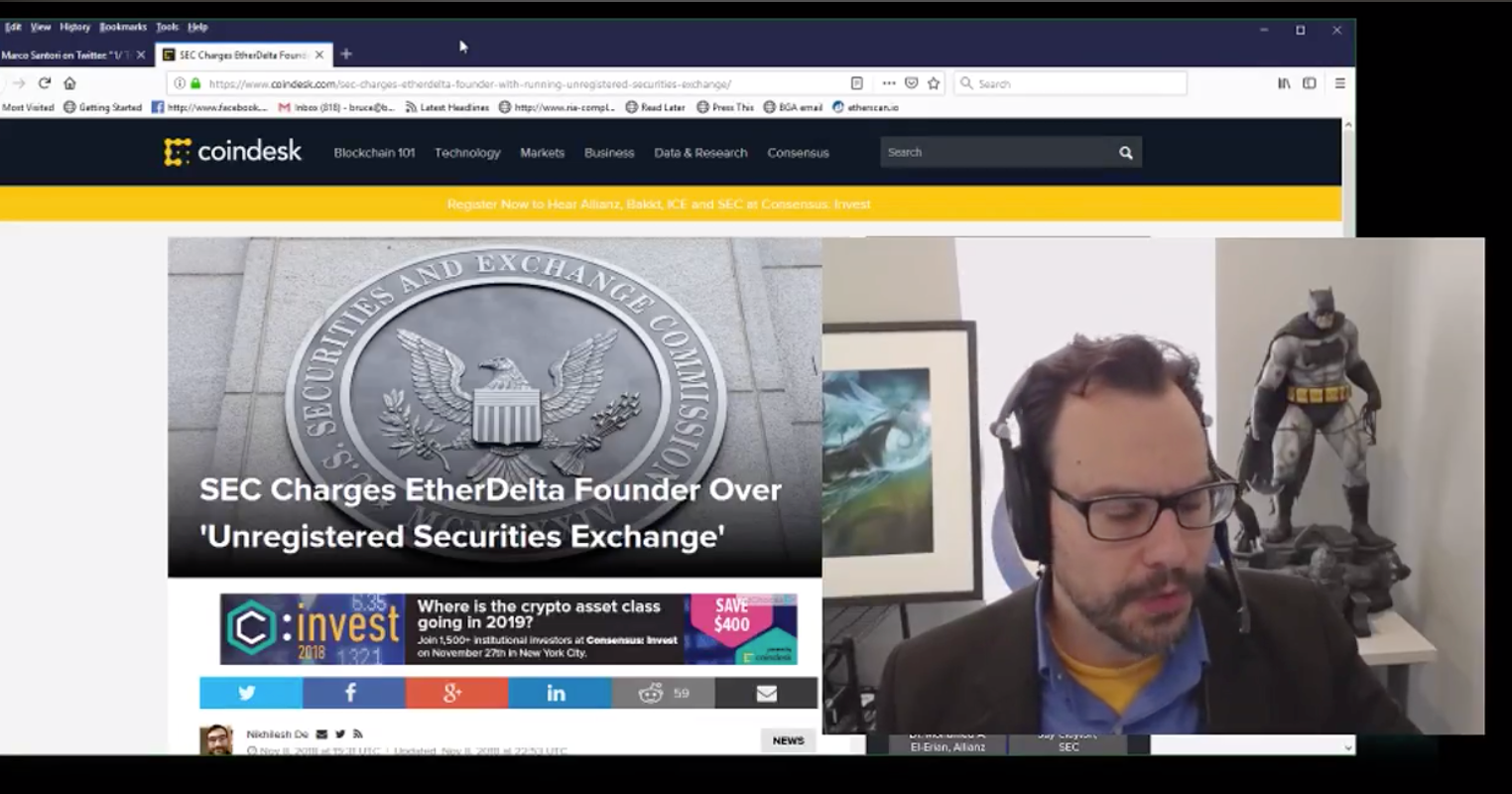Open the Read Later bookmark
The image size is (1512, 794).
point(655,107)
